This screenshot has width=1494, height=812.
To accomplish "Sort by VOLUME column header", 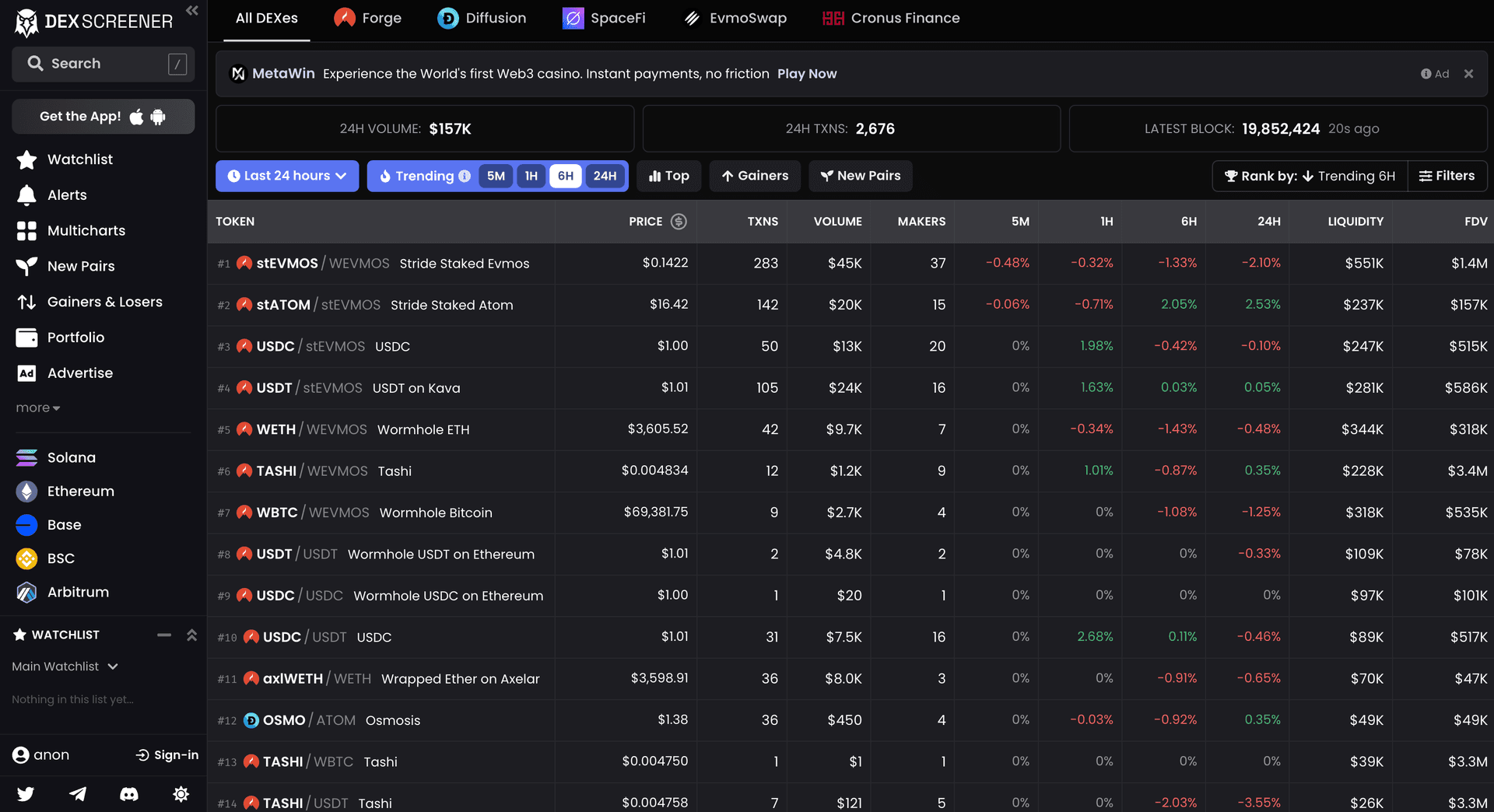I will pos(837,222).
